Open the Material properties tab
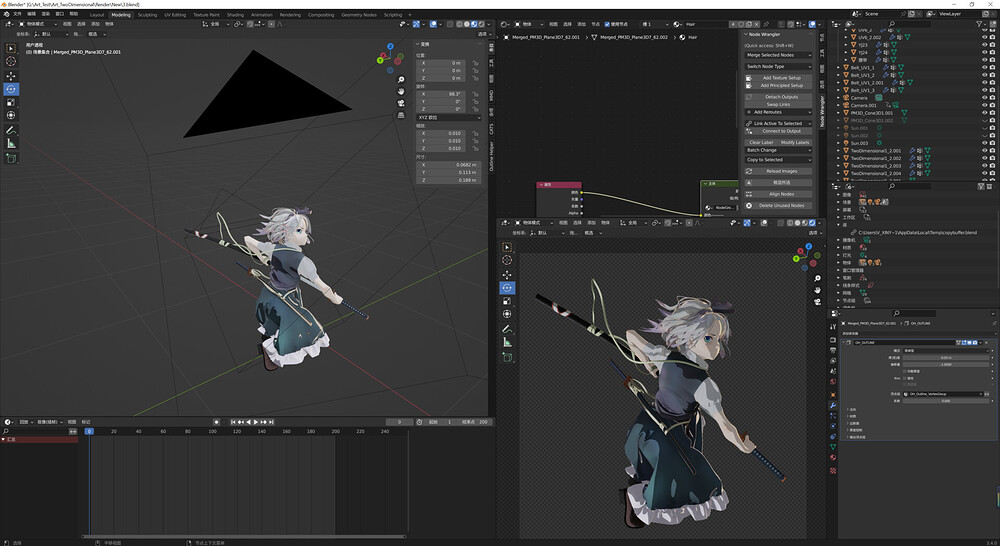This screenshot has height=546, width=1000. click(x=833, y=457)
